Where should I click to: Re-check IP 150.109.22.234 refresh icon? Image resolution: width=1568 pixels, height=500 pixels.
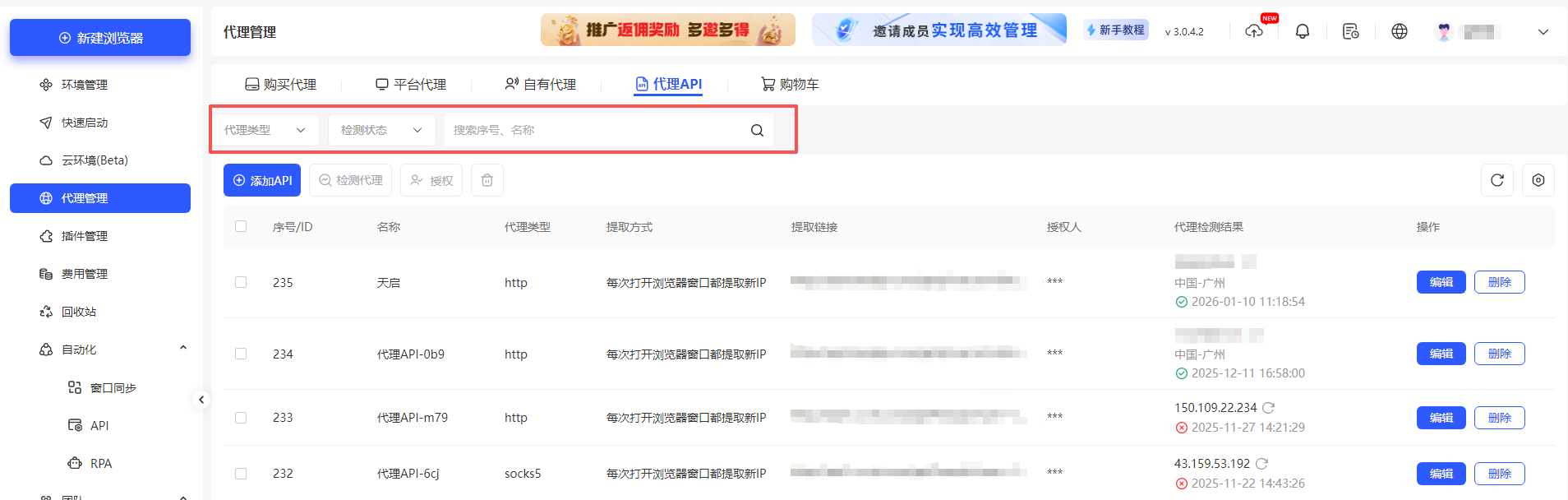pos(1269,408)
